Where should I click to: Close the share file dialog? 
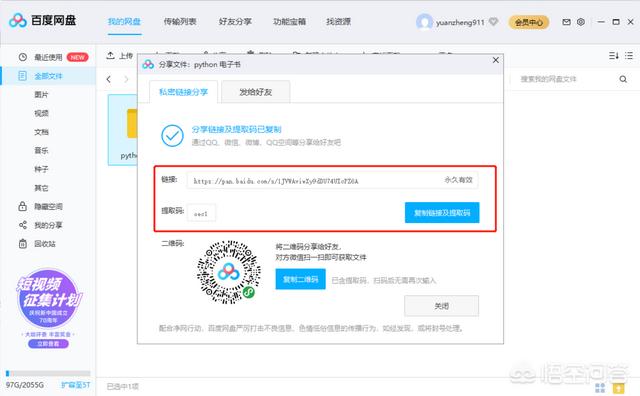click(x=496, y=60)
